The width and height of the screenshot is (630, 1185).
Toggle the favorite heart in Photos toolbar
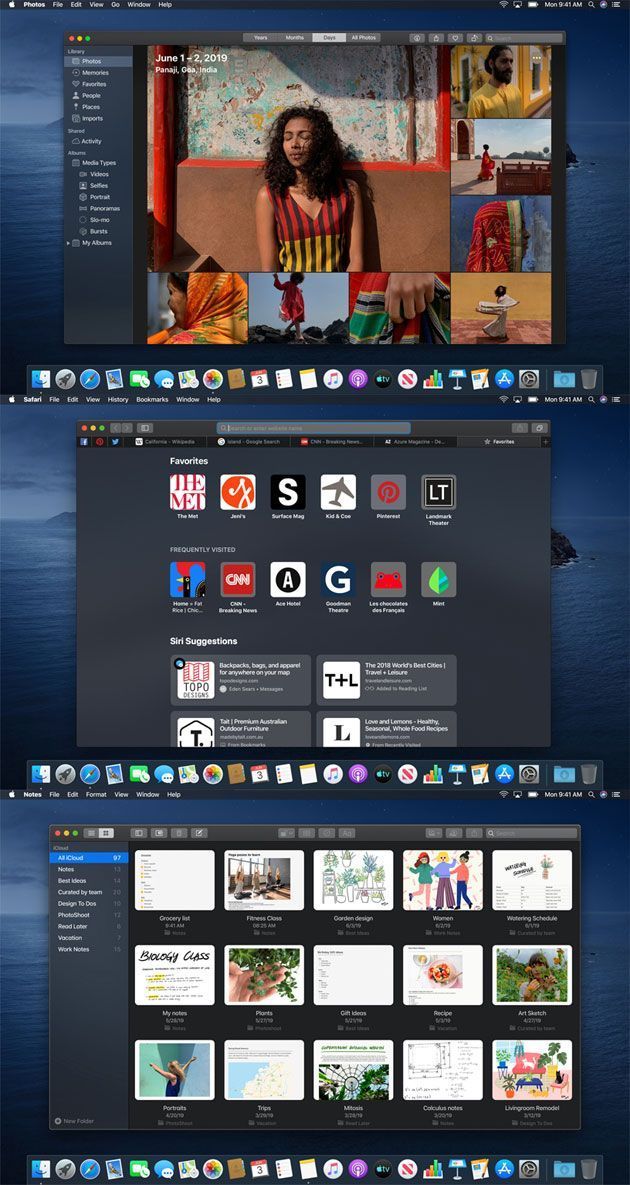point(455,38)
